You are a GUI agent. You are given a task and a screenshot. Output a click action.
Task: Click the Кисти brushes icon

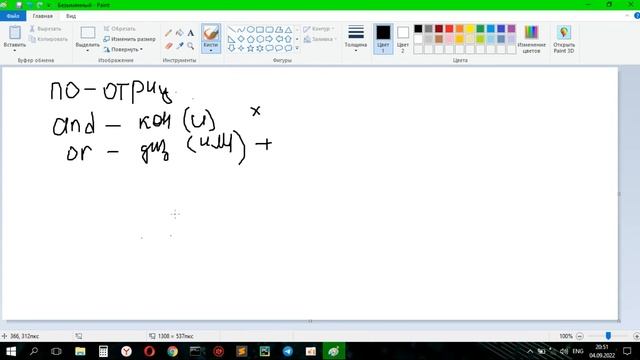tap(211, 33)
